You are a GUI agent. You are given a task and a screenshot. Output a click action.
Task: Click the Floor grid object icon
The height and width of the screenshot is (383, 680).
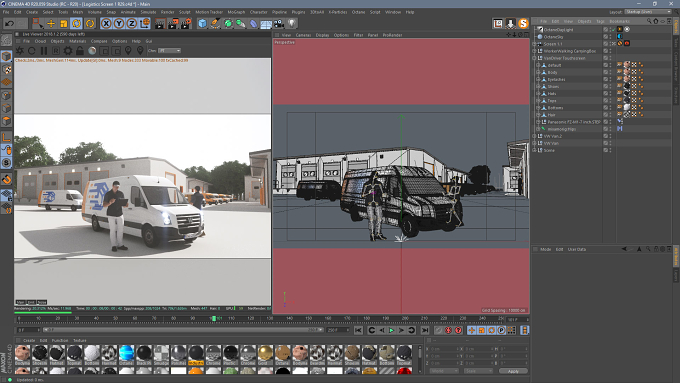coord(266,23)
